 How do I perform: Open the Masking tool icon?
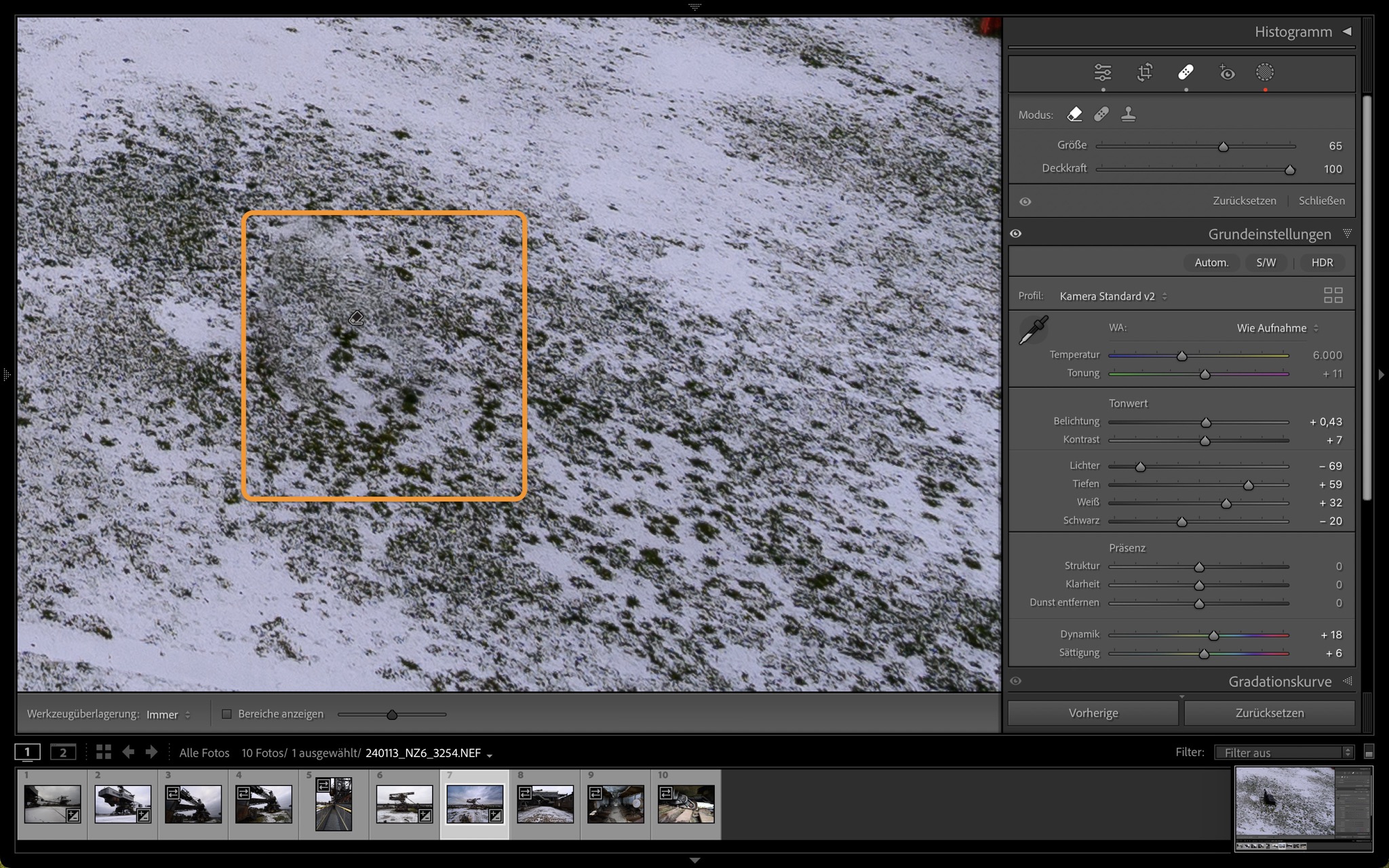point(1265,73)
